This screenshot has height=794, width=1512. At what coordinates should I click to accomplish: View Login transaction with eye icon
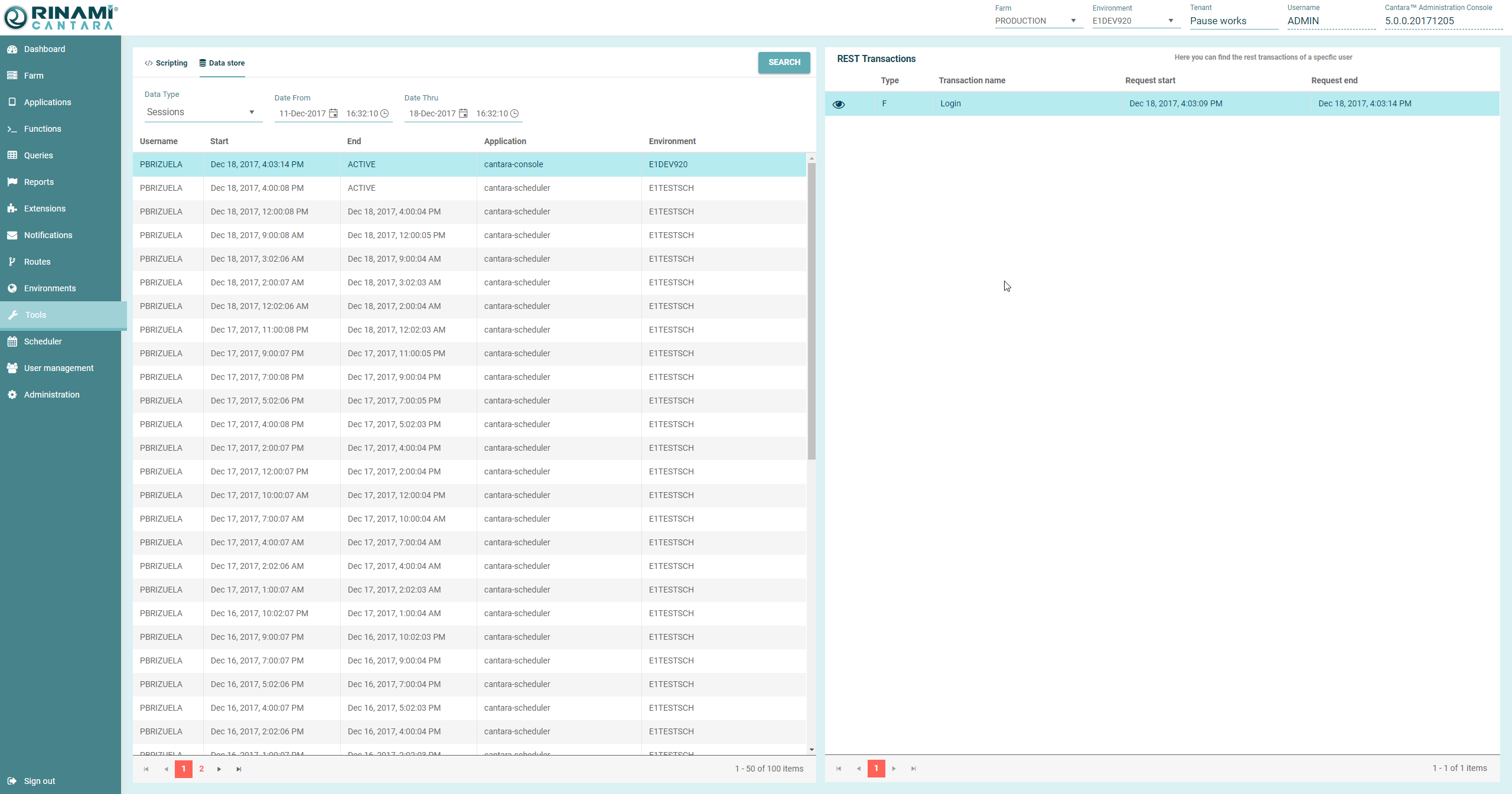coord(839,104)
